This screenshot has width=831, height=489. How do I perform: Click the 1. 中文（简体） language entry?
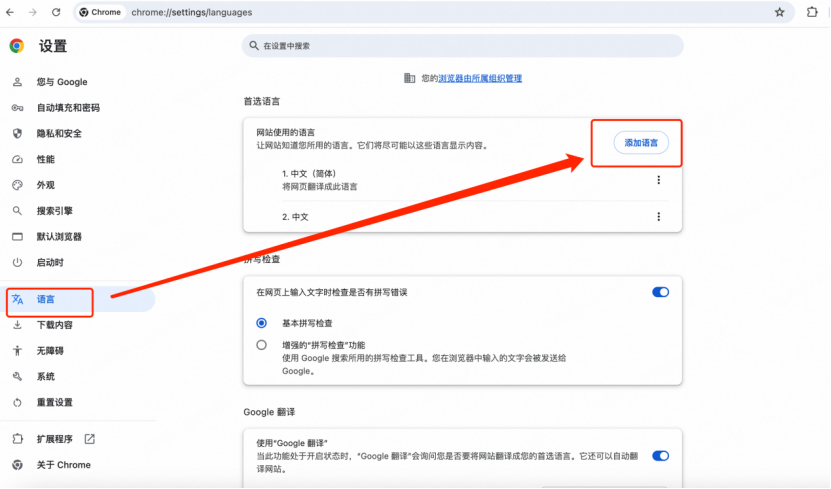pyautogui.click(x=310, y=173)
